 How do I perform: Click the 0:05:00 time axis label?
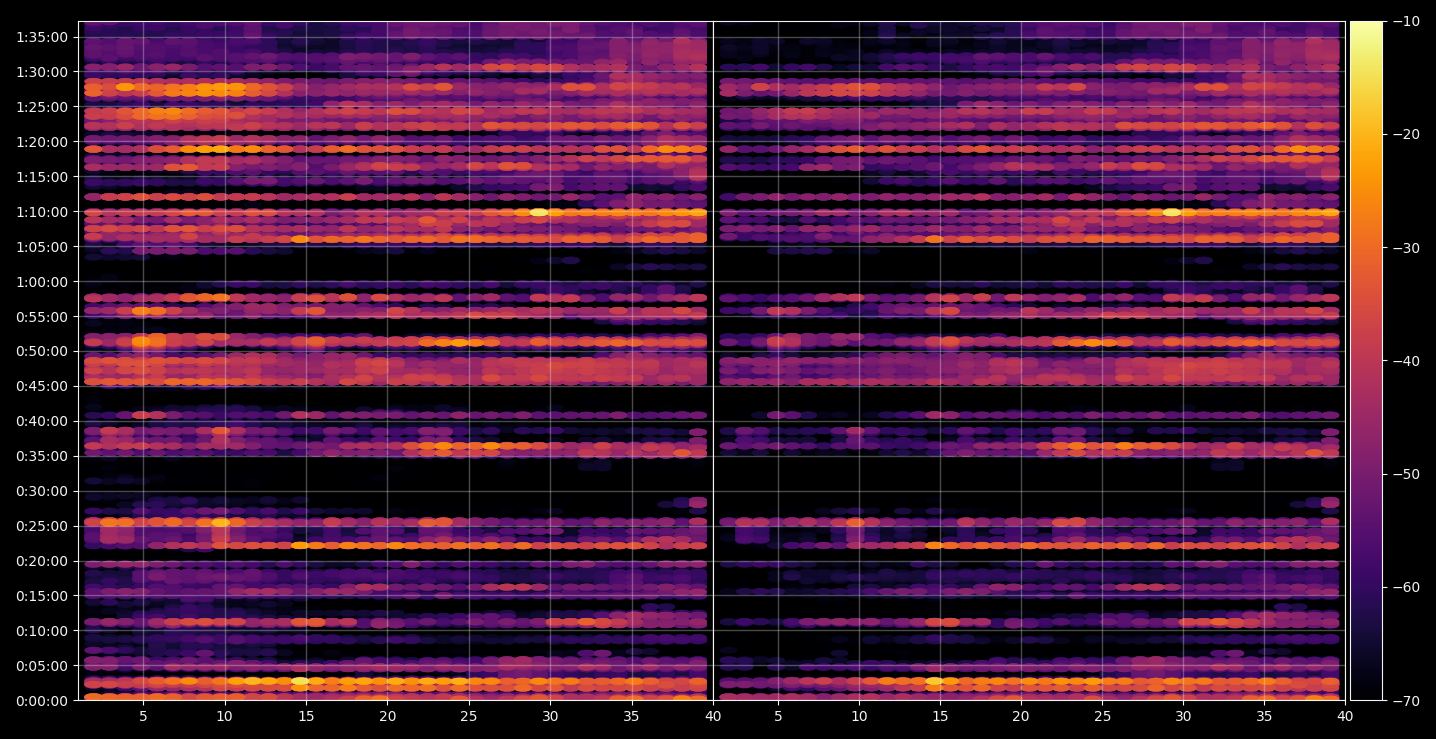[x=42, y=666]
